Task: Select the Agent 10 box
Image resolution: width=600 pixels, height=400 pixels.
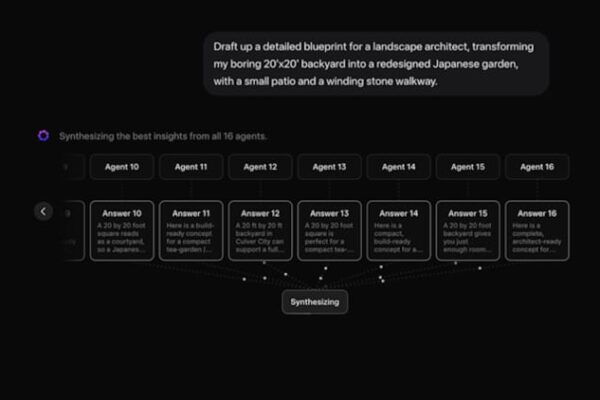Action: pos(122,167)
